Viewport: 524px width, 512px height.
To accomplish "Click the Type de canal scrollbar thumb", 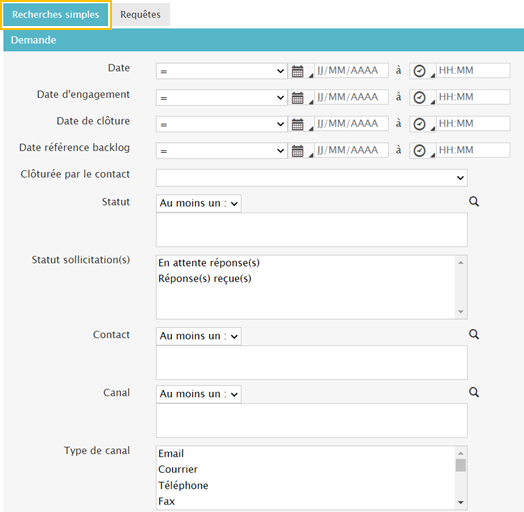I will pyautogui.click(x=461, y=465).
